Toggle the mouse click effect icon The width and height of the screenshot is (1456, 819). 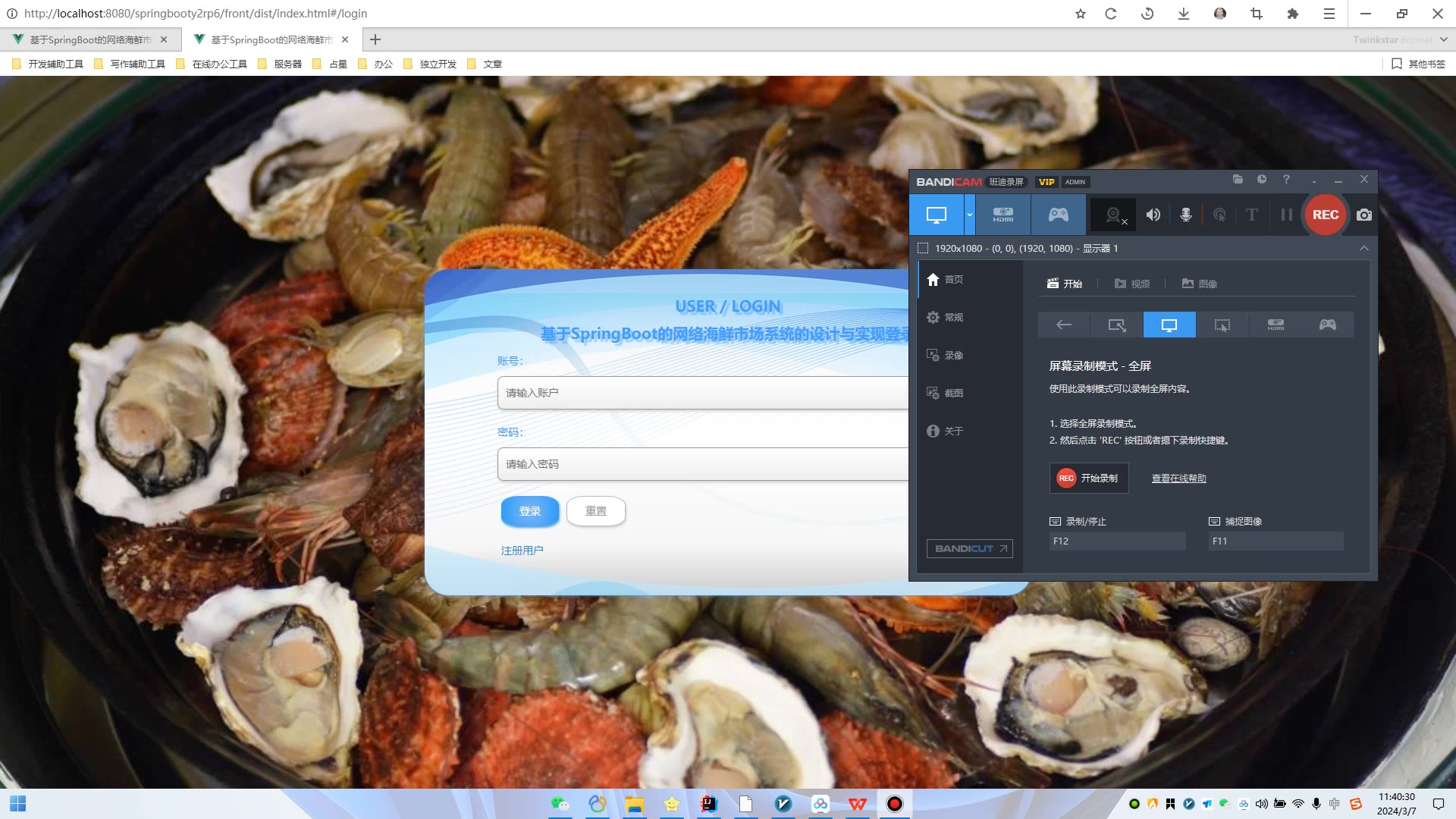(x=1219, y=215)
